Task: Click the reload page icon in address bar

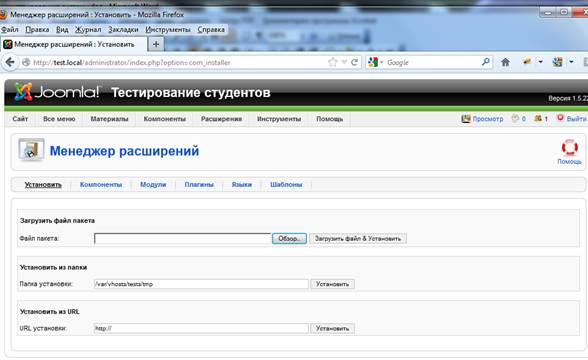Action: point(354,62)
